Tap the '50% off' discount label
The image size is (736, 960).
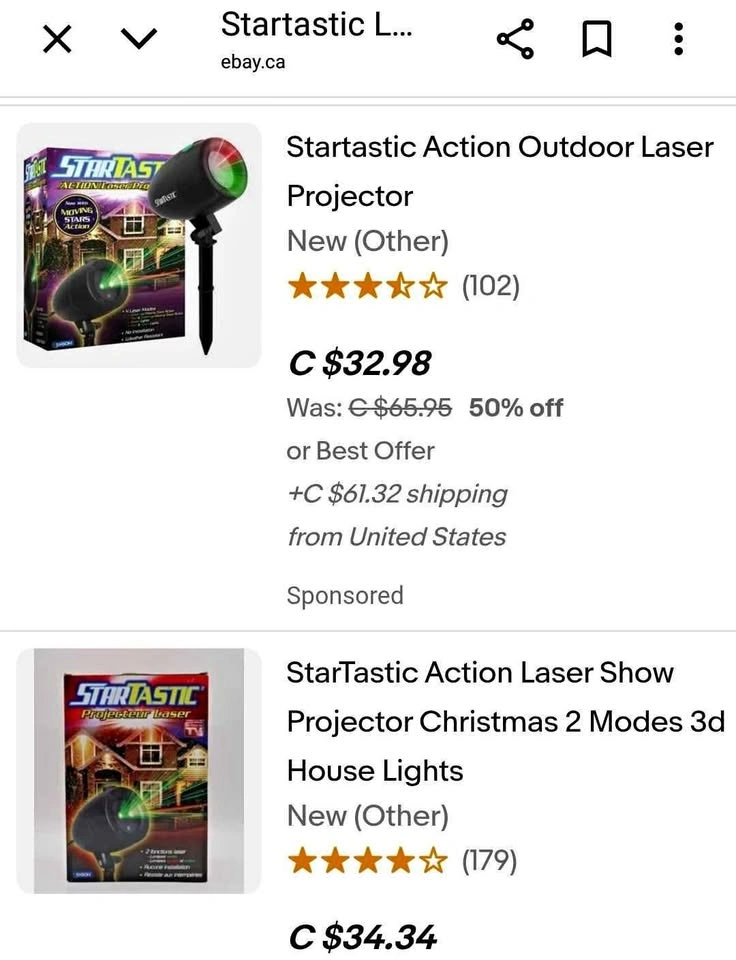516,408
